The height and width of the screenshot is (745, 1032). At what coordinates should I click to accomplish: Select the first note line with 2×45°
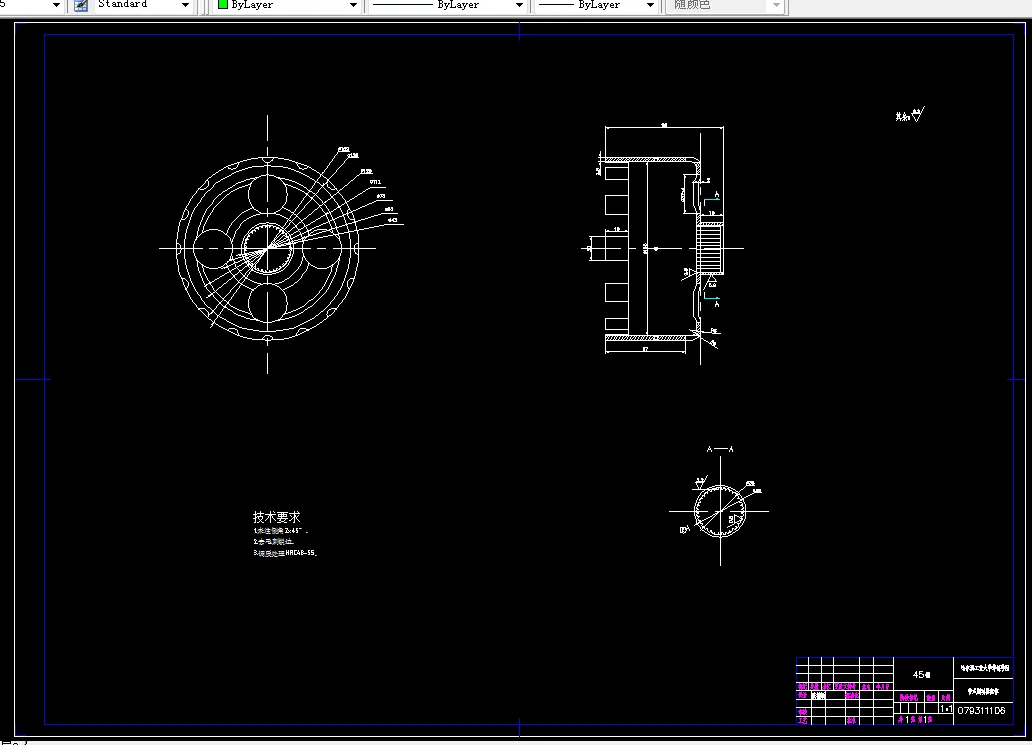pos(280,530)
